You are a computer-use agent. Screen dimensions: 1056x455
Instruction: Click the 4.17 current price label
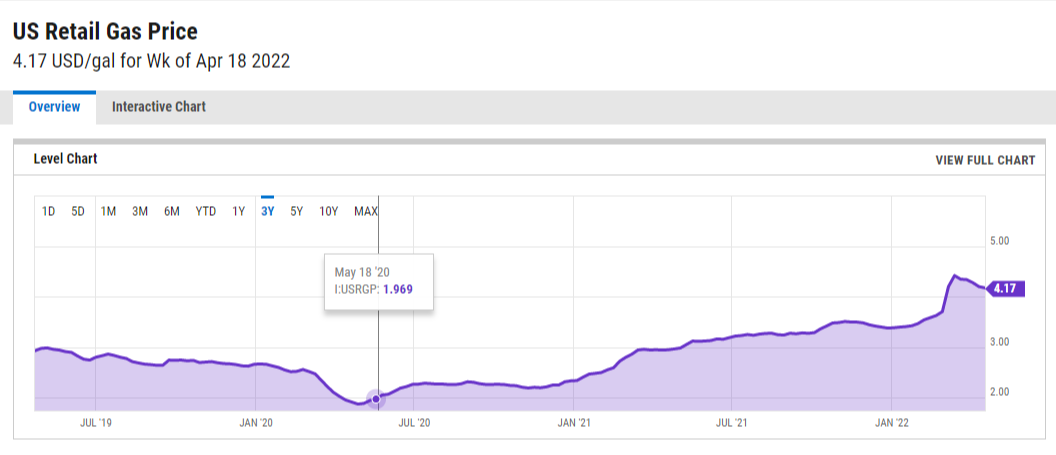click(x=1003, y=289)
